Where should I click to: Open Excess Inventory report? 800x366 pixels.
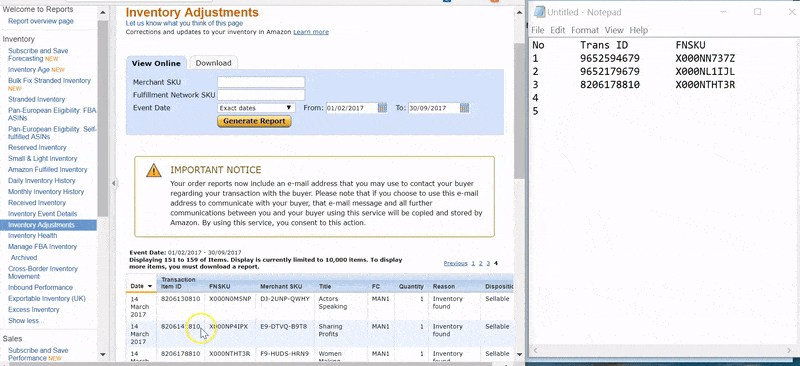point(34,310)
